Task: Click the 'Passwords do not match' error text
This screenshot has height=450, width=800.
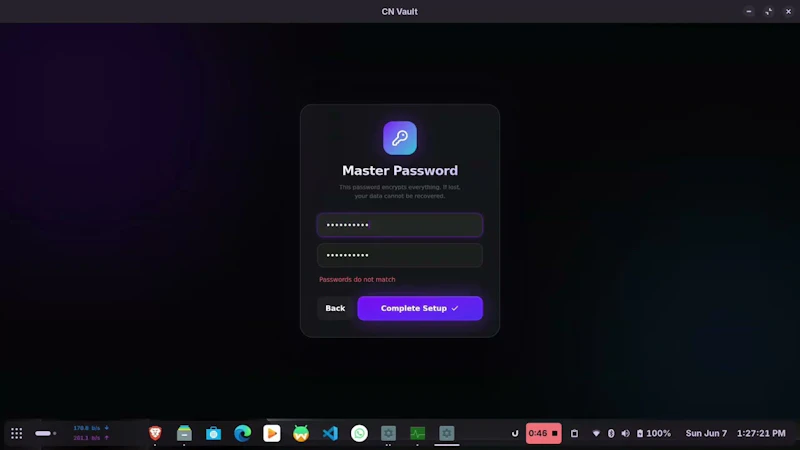Action: 357,279
